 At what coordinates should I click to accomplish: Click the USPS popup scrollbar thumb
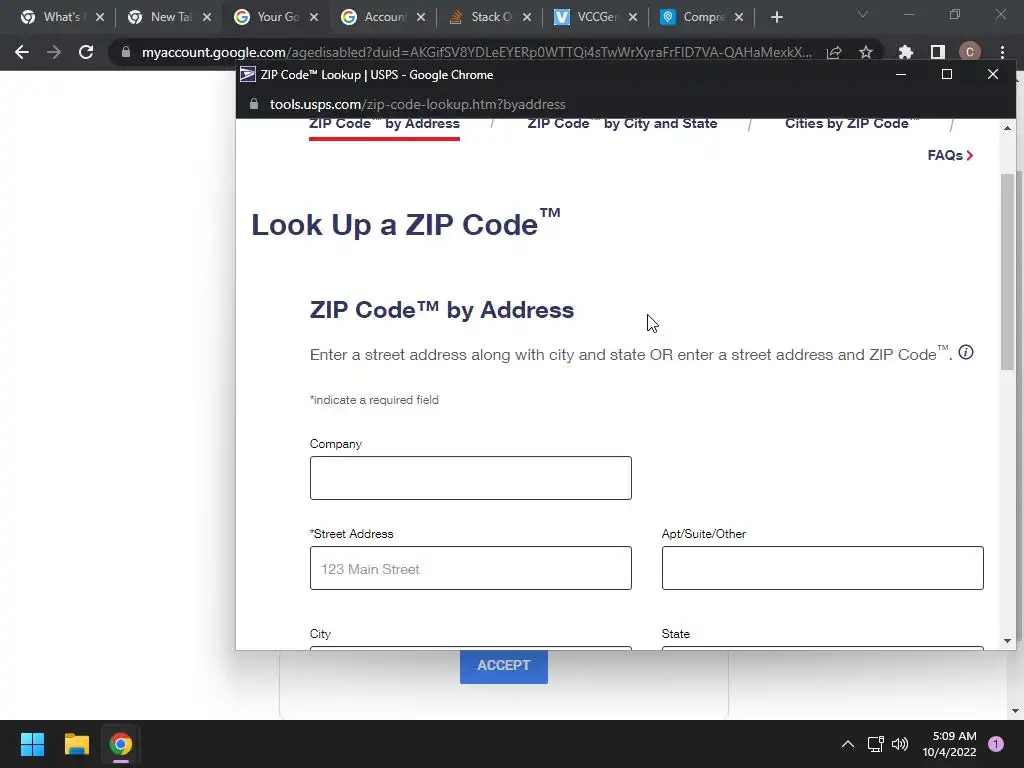[x=1007, y=271]
